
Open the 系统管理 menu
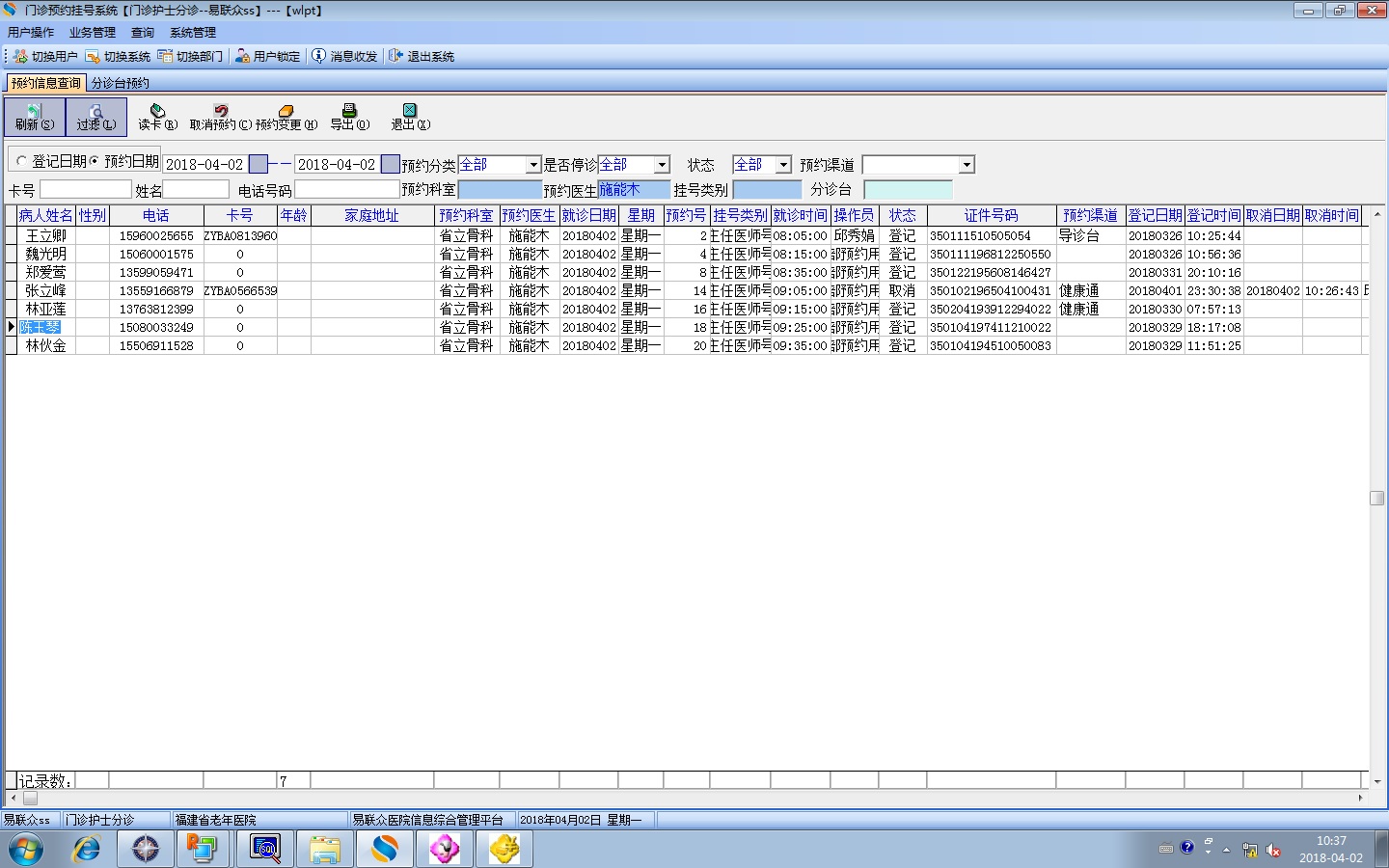coord(193,32)
